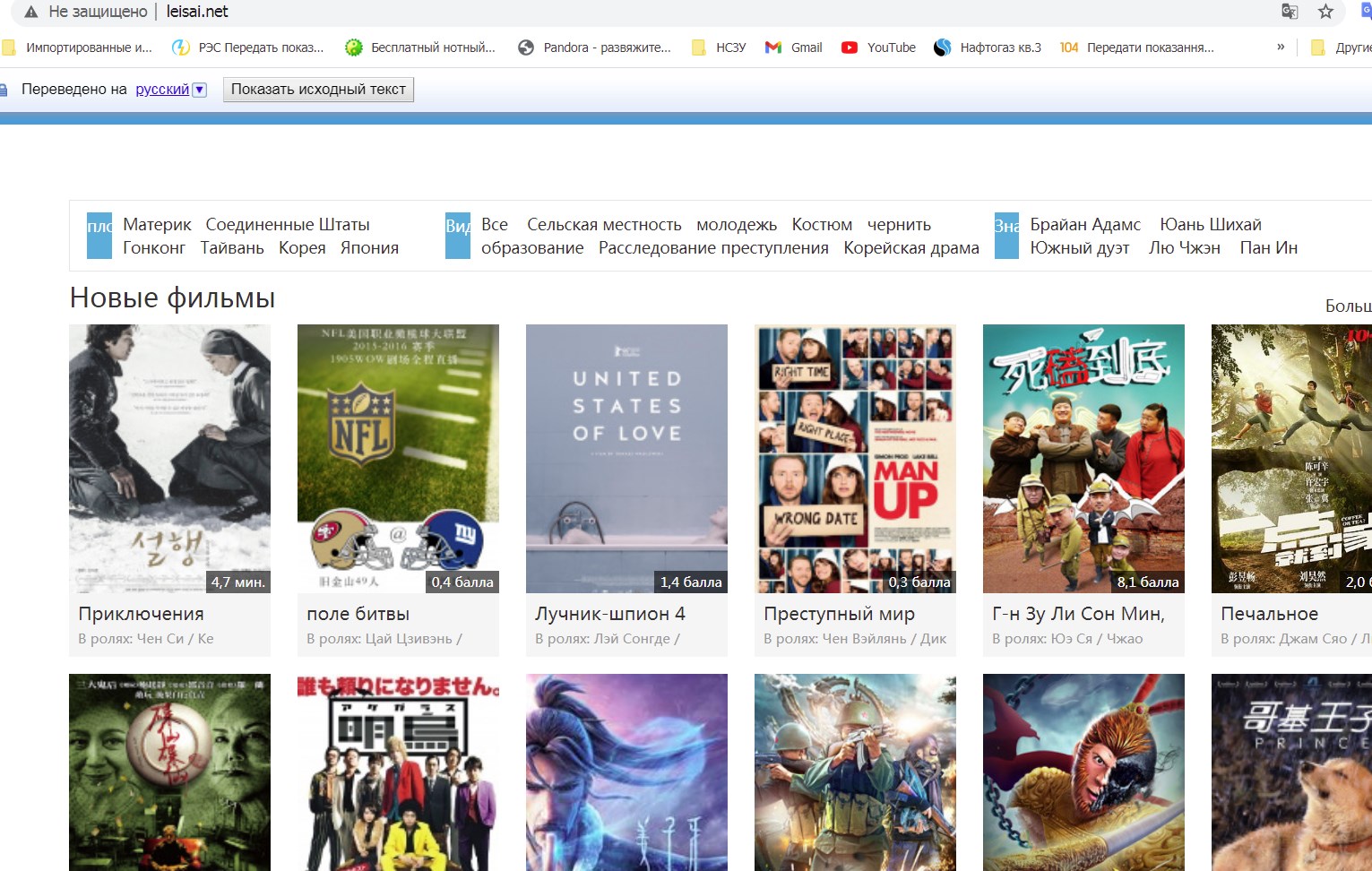The width and height of the screenshot is (1372, 871).
Task: Click the Преступный мир movie title
Action: click(x=839, y=614)
